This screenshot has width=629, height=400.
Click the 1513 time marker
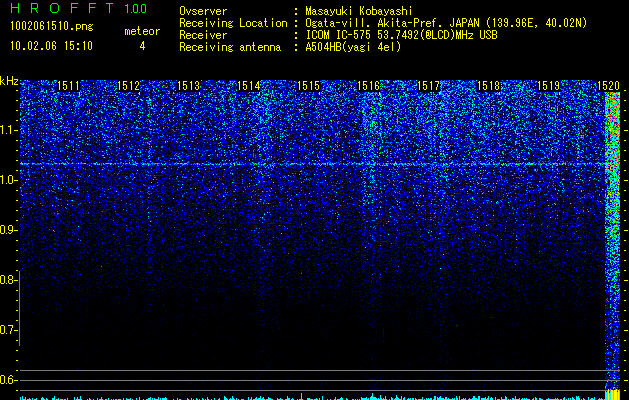click(188, 86)
